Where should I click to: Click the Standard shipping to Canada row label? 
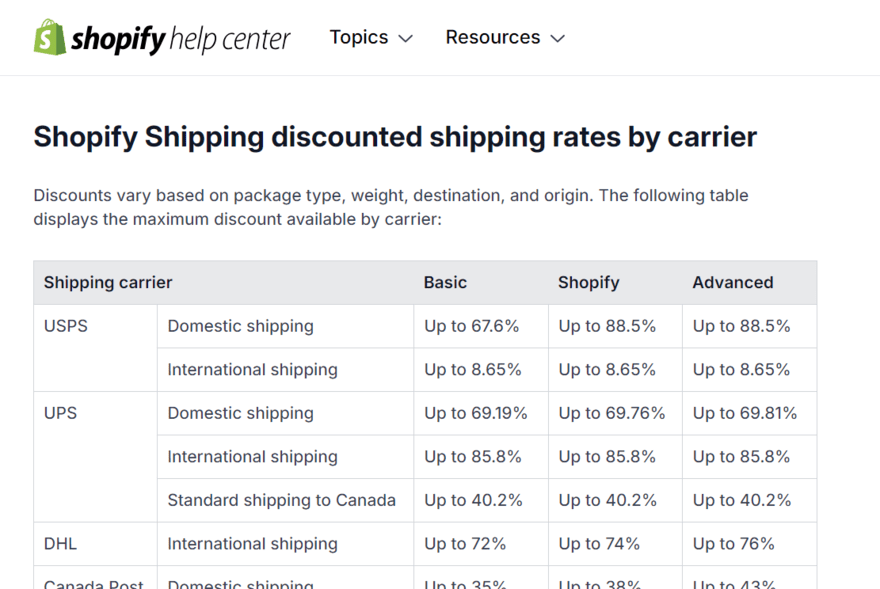pos(284,500)
